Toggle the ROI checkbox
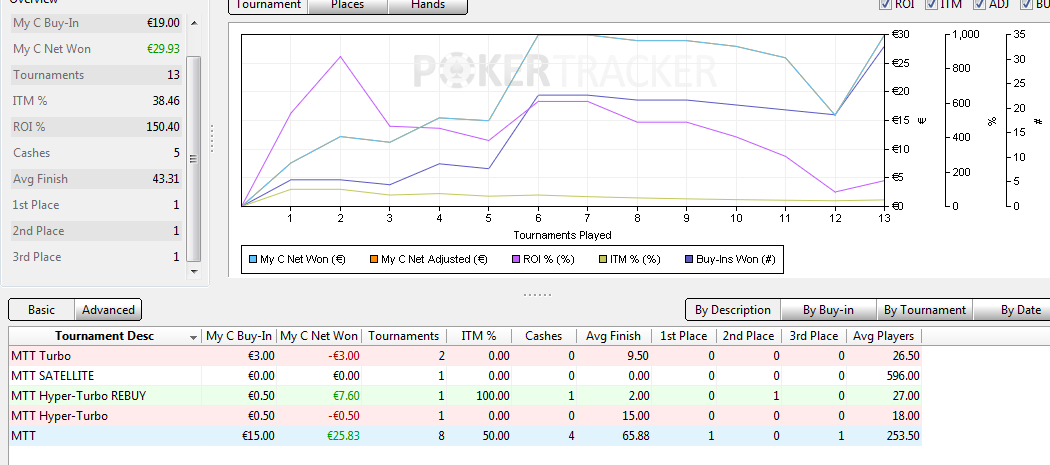Viewport: 1050px width, 465px height. (x=885, y=4)
